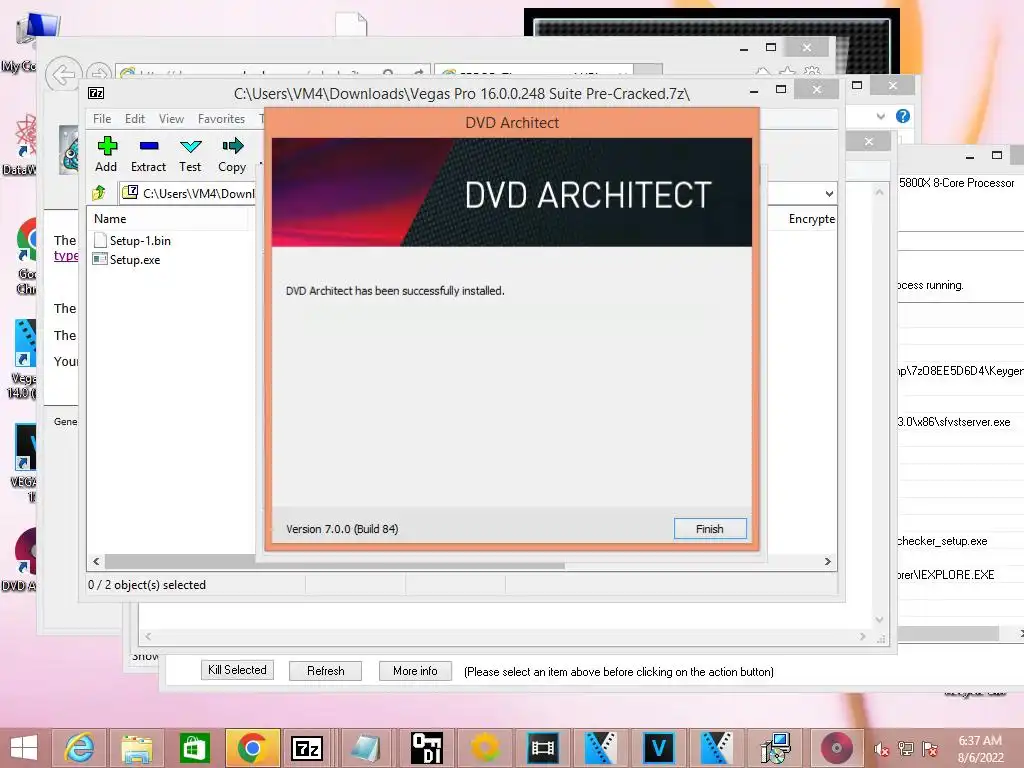The image size is (1024, 768).
Task: Expand the chevron next to the help icon
Action: [x=880, y=116]
